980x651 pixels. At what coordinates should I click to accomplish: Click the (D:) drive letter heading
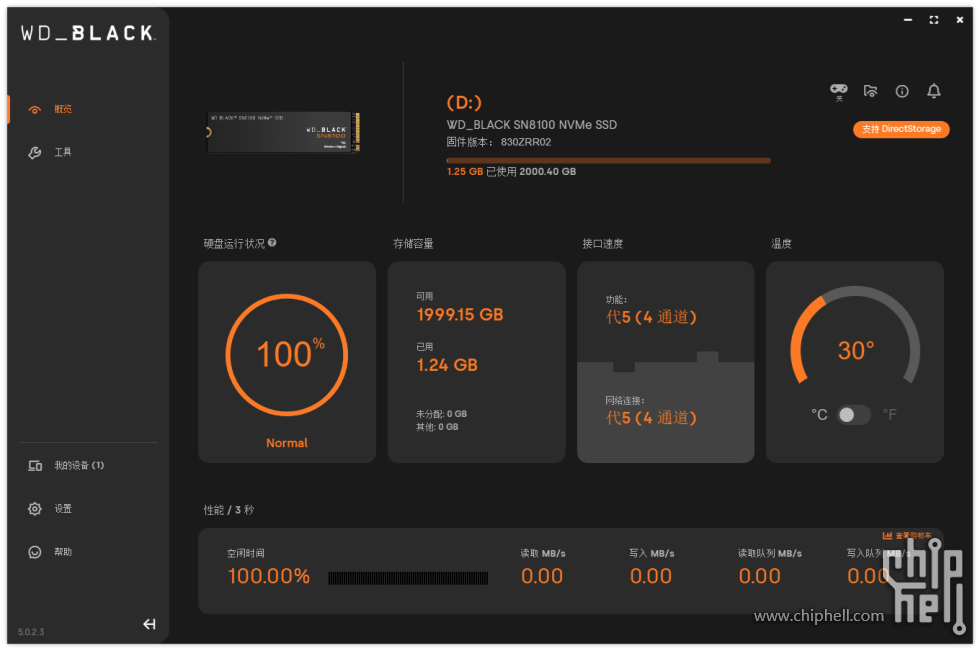point(464,102)
